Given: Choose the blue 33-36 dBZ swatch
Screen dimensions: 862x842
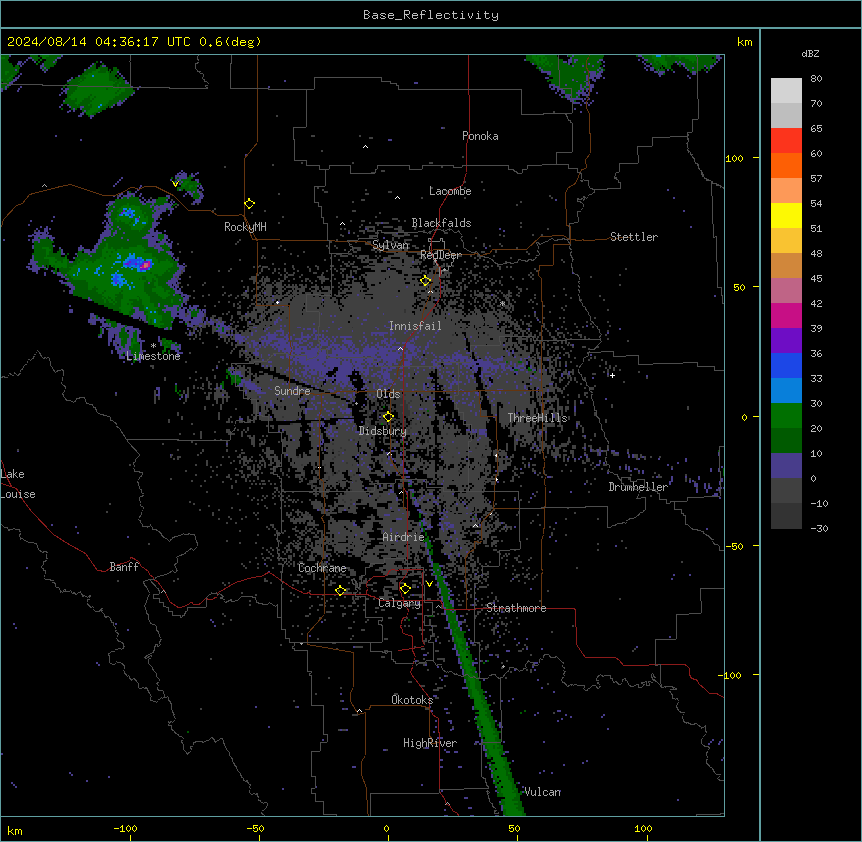Looking at the screenshot, I should [x=786, y=365].
